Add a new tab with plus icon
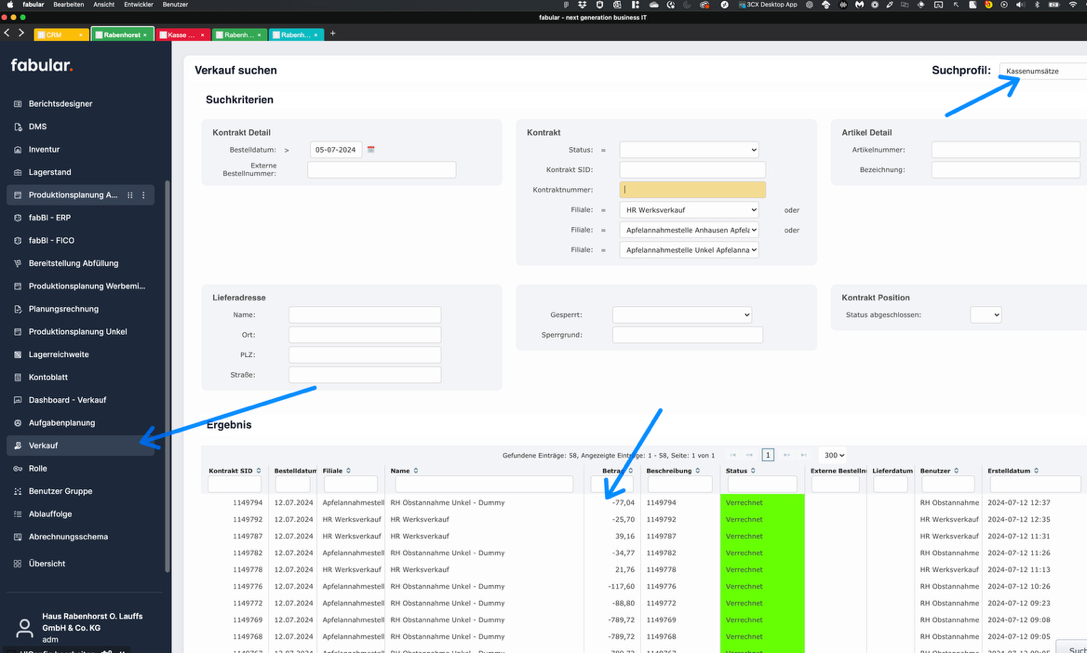Image resolution: width=1087 pixels, height=653 pixels. [x=333, y=34]
